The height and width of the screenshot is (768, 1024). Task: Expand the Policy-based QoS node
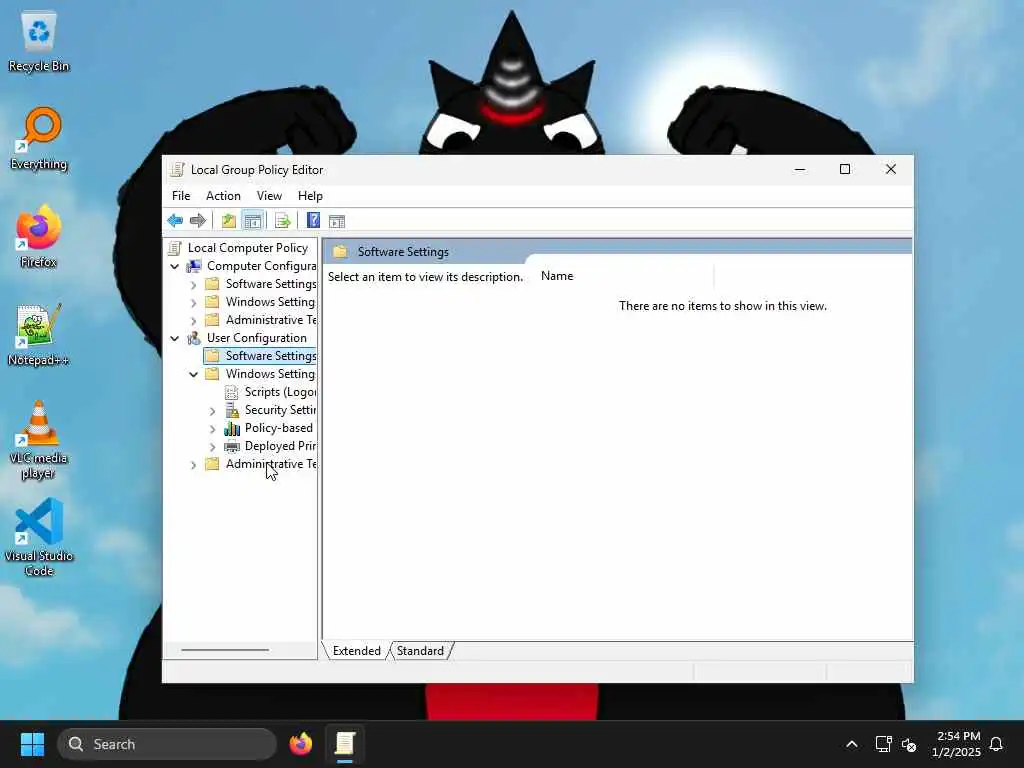[x=212, y=429]
